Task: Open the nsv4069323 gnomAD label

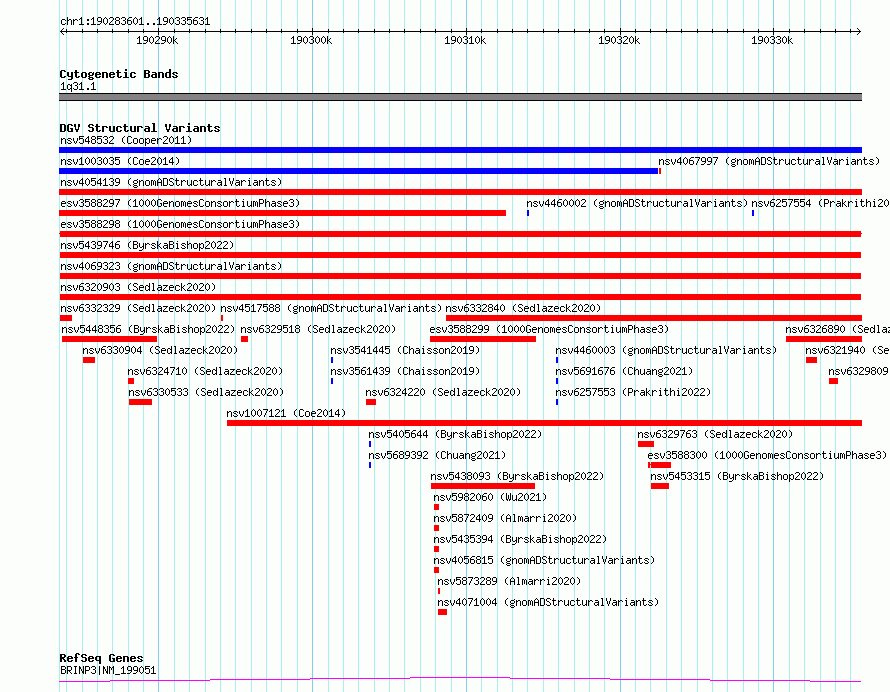Action: [x=171, y=266]
